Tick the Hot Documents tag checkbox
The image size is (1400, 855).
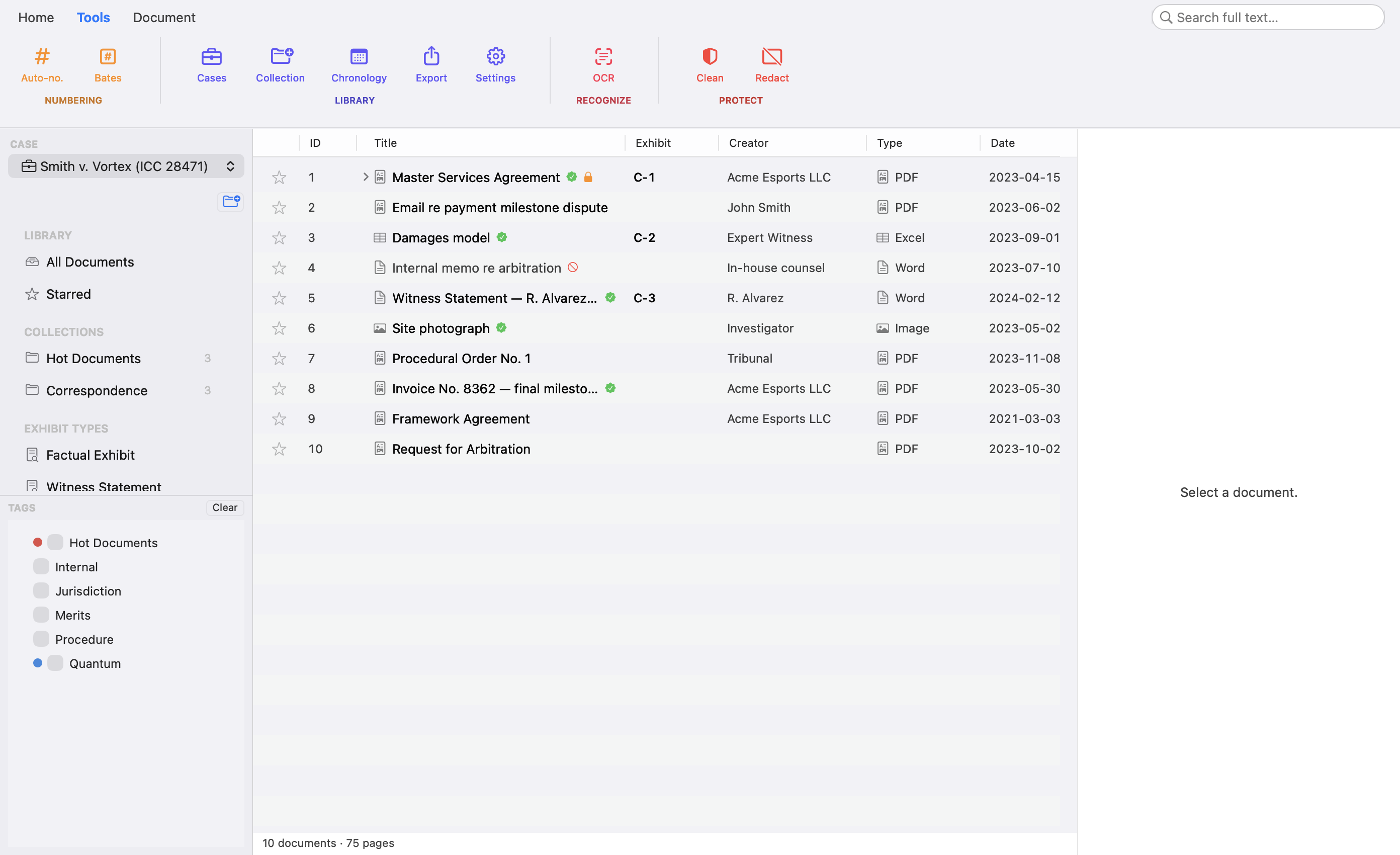tap(55, 543)
